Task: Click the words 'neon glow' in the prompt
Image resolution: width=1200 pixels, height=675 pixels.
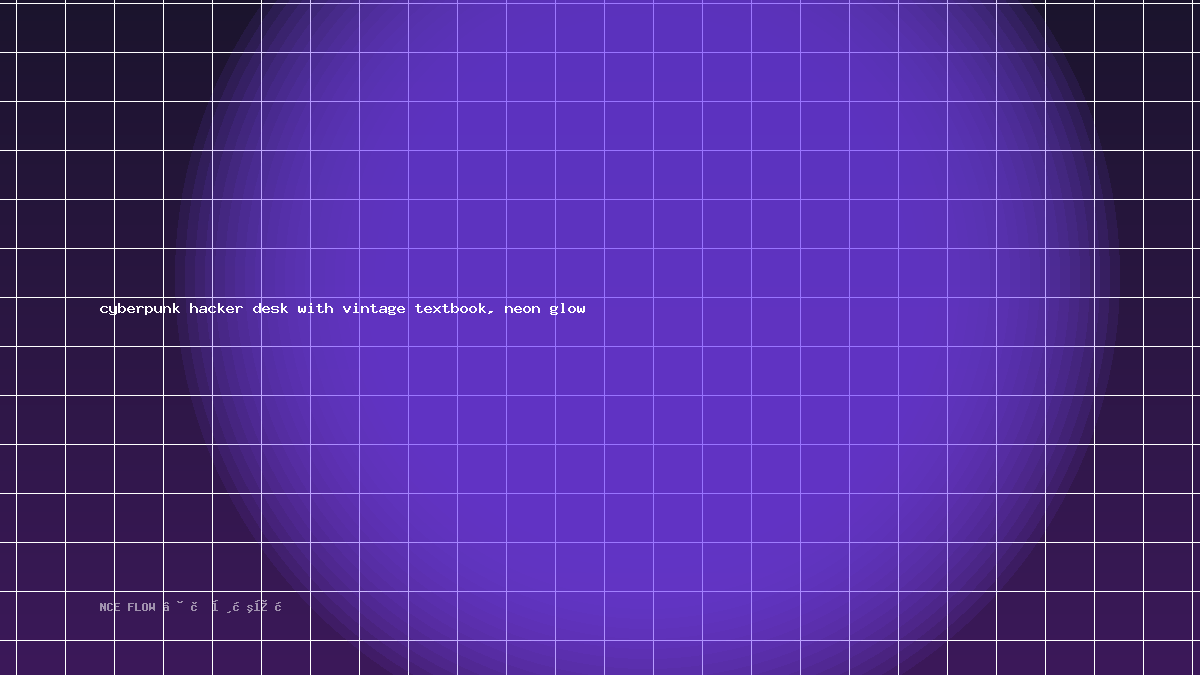Action: [x=545, y=309]
